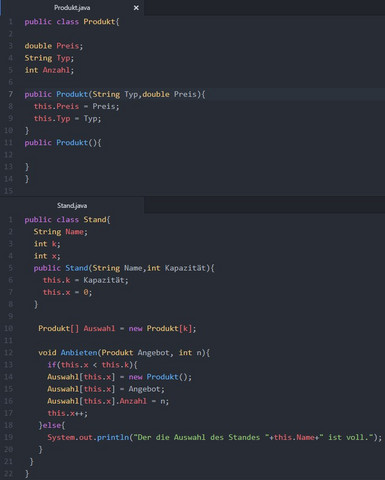The width and height of the screenshot is (385, 480).
Task: Click the 'Auswahl[this.x] = new Produkt();' line
Action: click(x=119, y=377)
